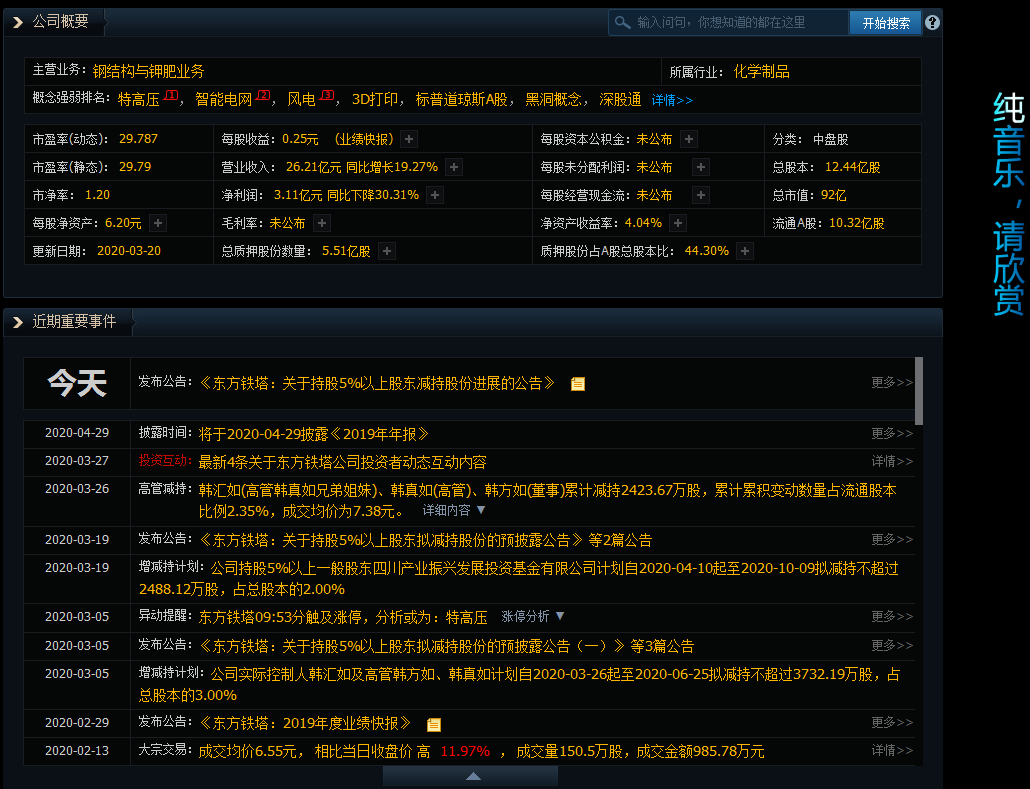Viewport: 1030px width, 789px height.
Task: Expand the plus next to 每股净资产
Action: (x=158, y=223)
